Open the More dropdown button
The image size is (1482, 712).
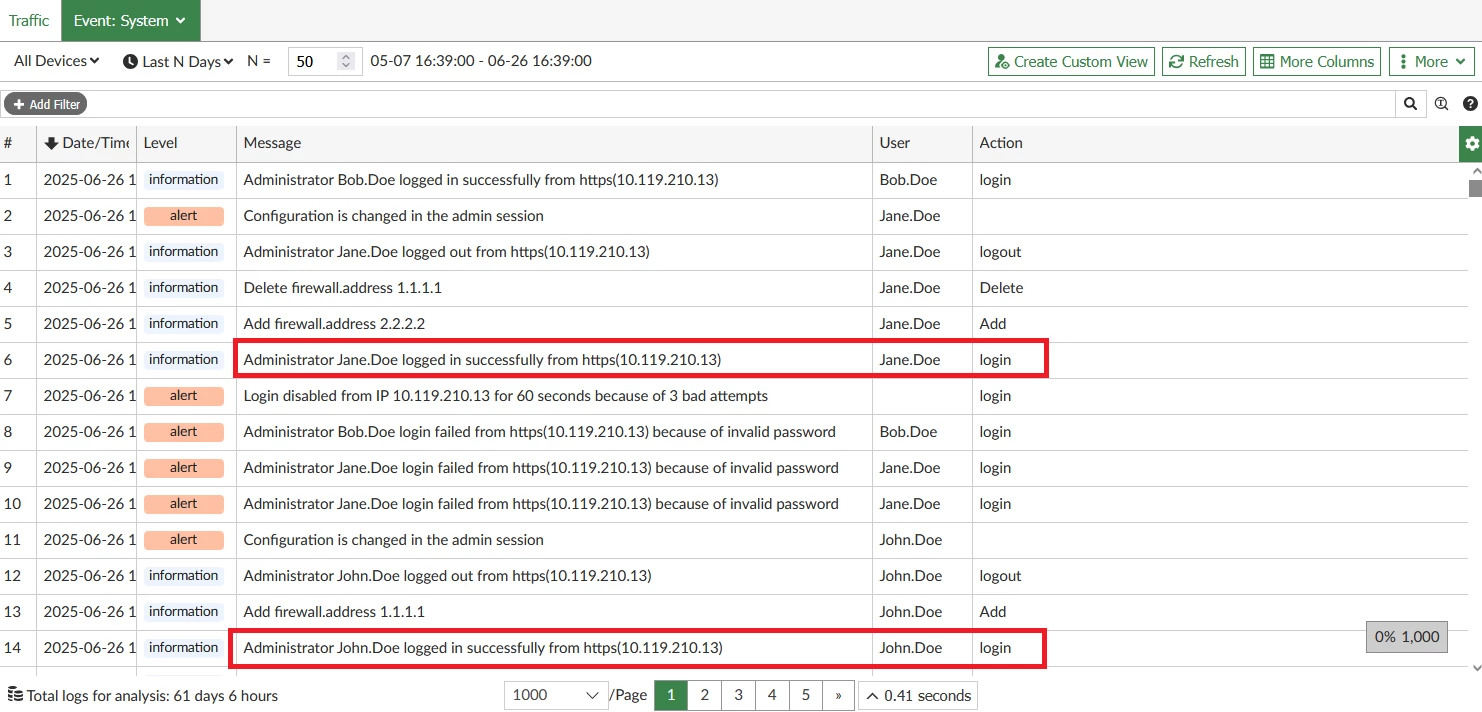click(1432, 61)
